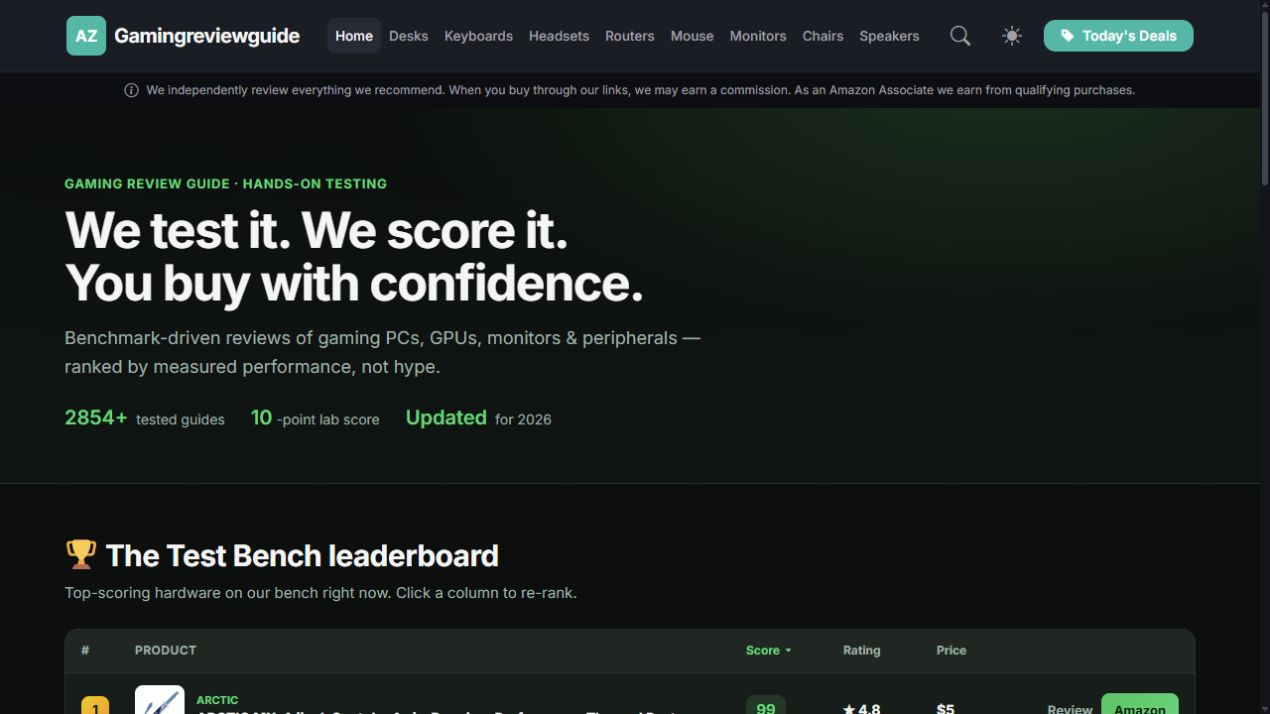Click the Amazon button for ARCTIC product

click(x=1139, y=704)
